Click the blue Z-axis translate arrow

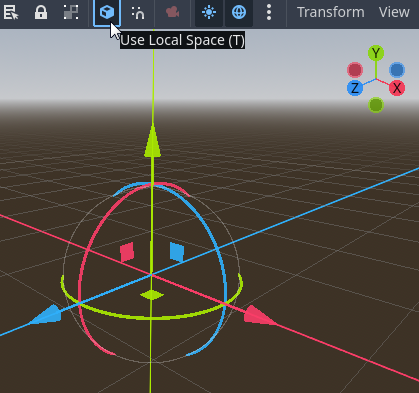click(x=46, y=314)
